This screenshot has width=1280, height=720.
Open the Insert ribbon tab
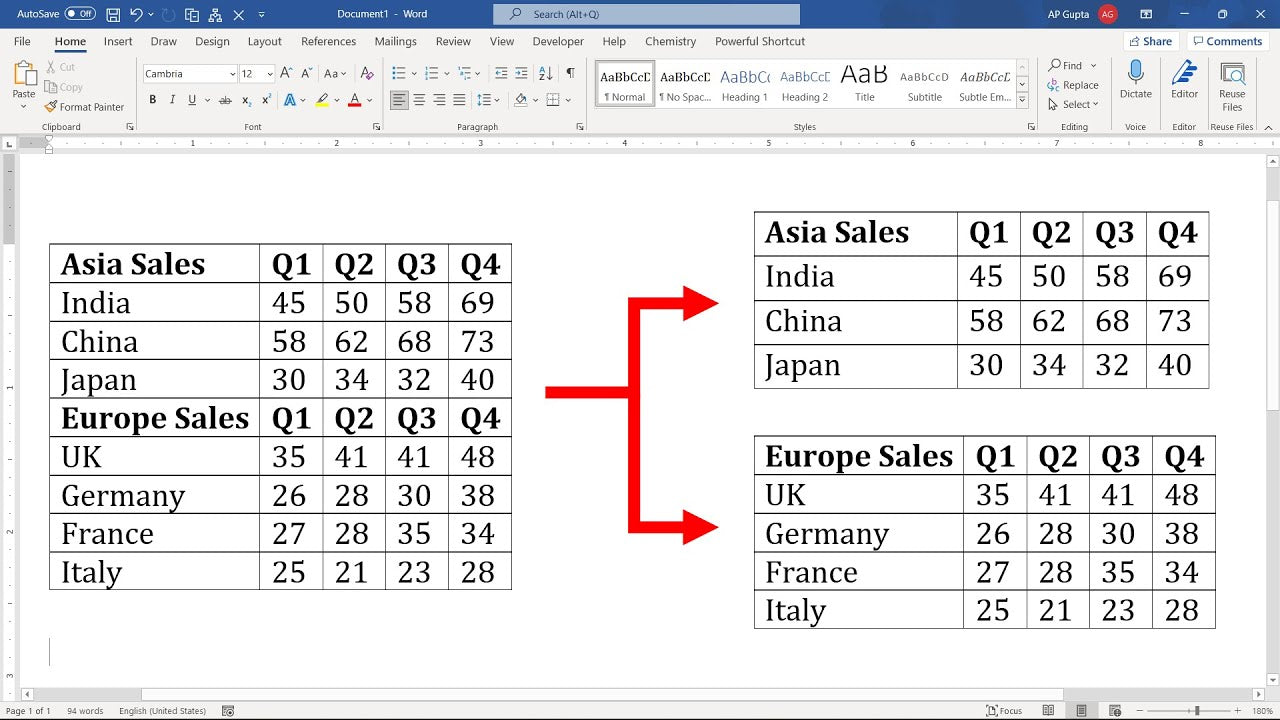(x=118, y=41)
